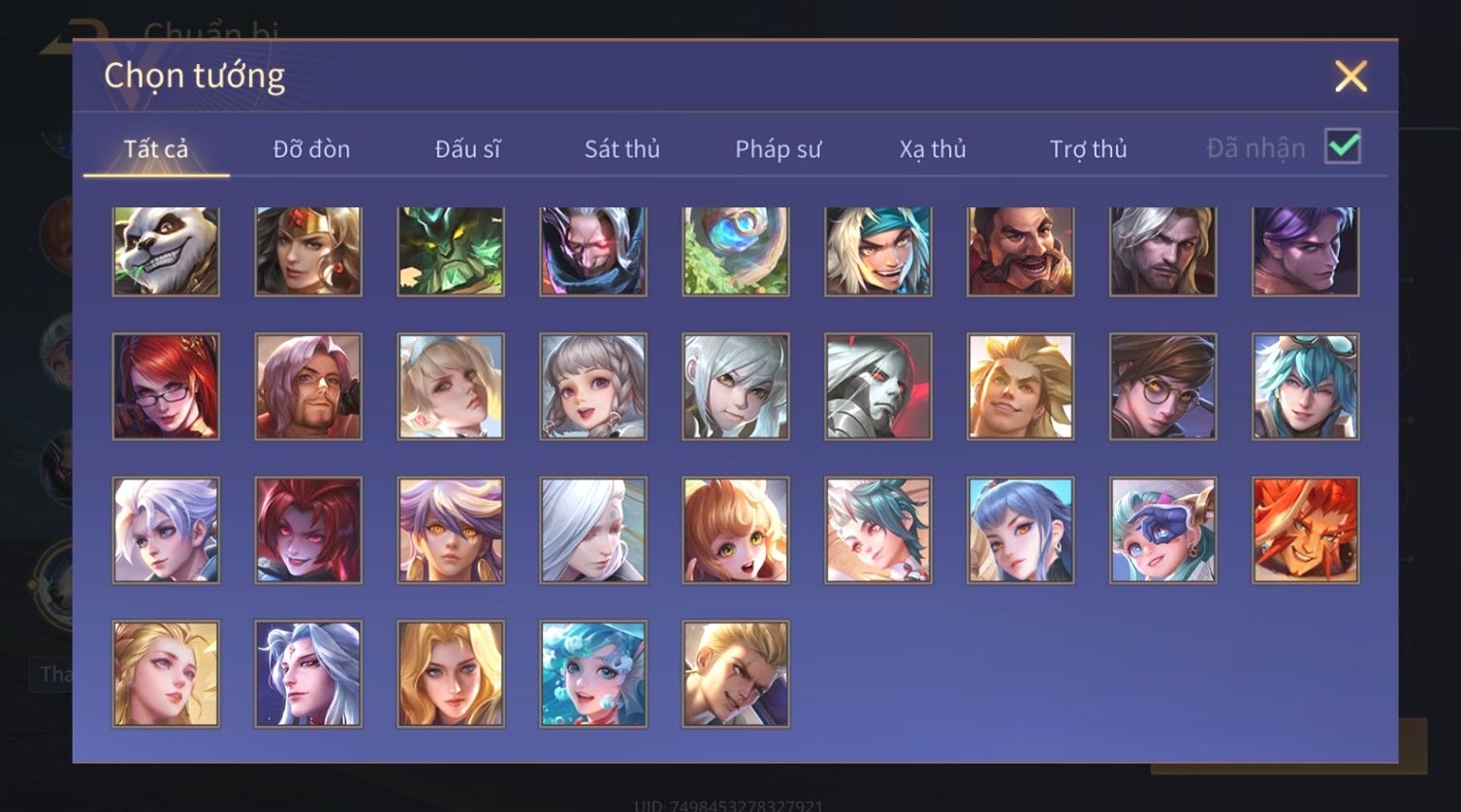Filter heroes by Xạ thủ
The image size is (1461, 812).
[933, 149]
